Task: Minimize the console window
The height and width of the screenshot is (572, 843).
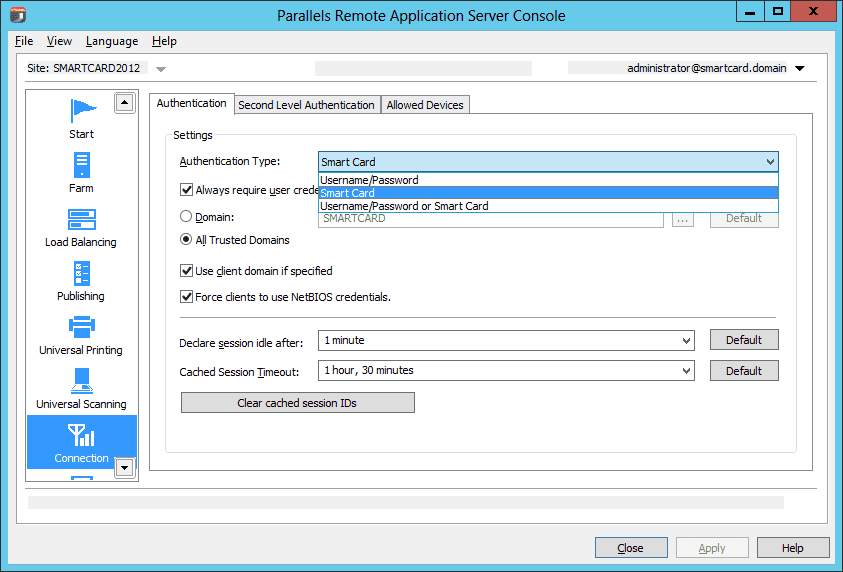Action: coord(751,12)
